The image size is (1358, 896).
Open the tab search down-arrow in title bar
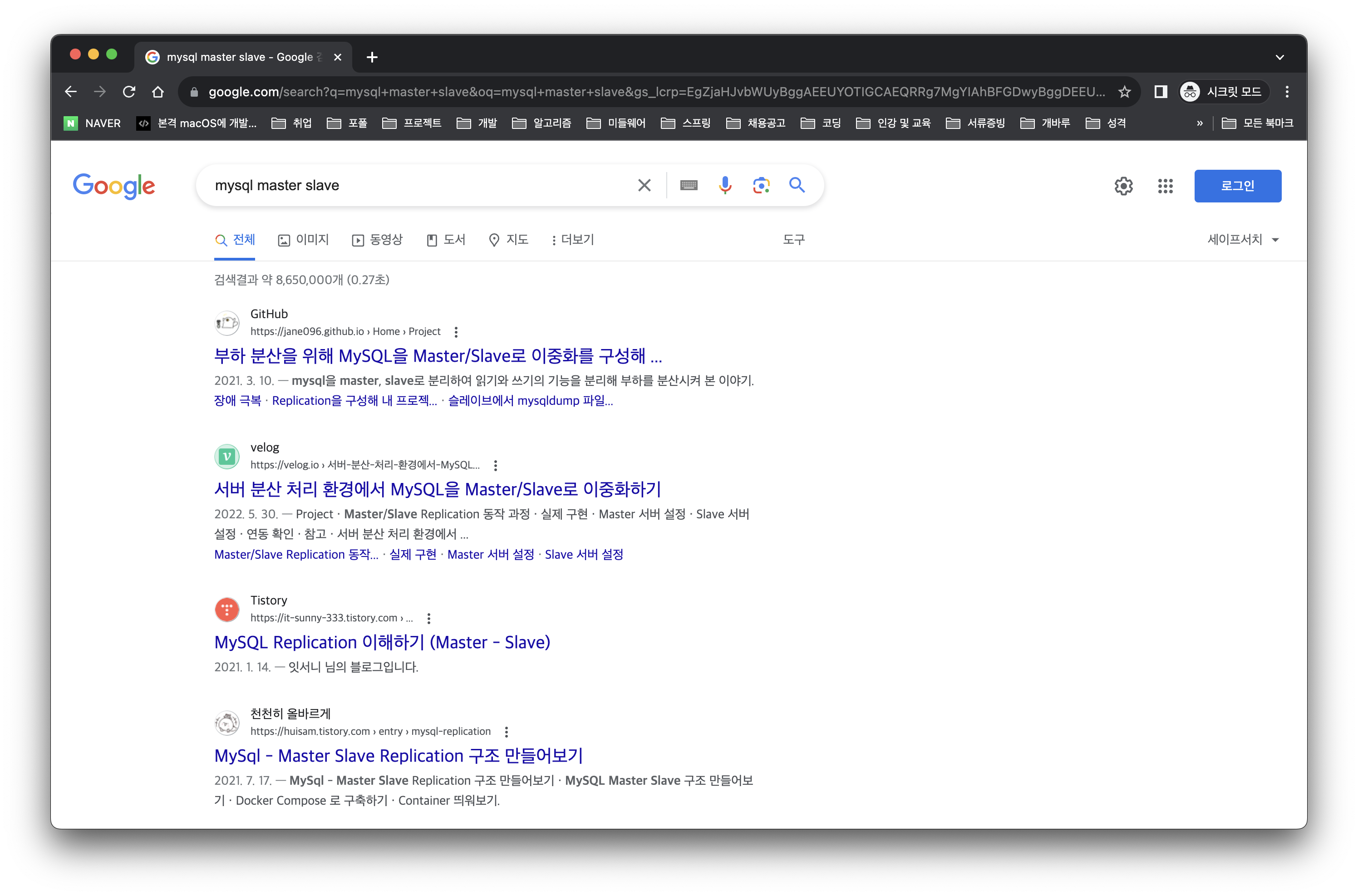coord(1279,57)
